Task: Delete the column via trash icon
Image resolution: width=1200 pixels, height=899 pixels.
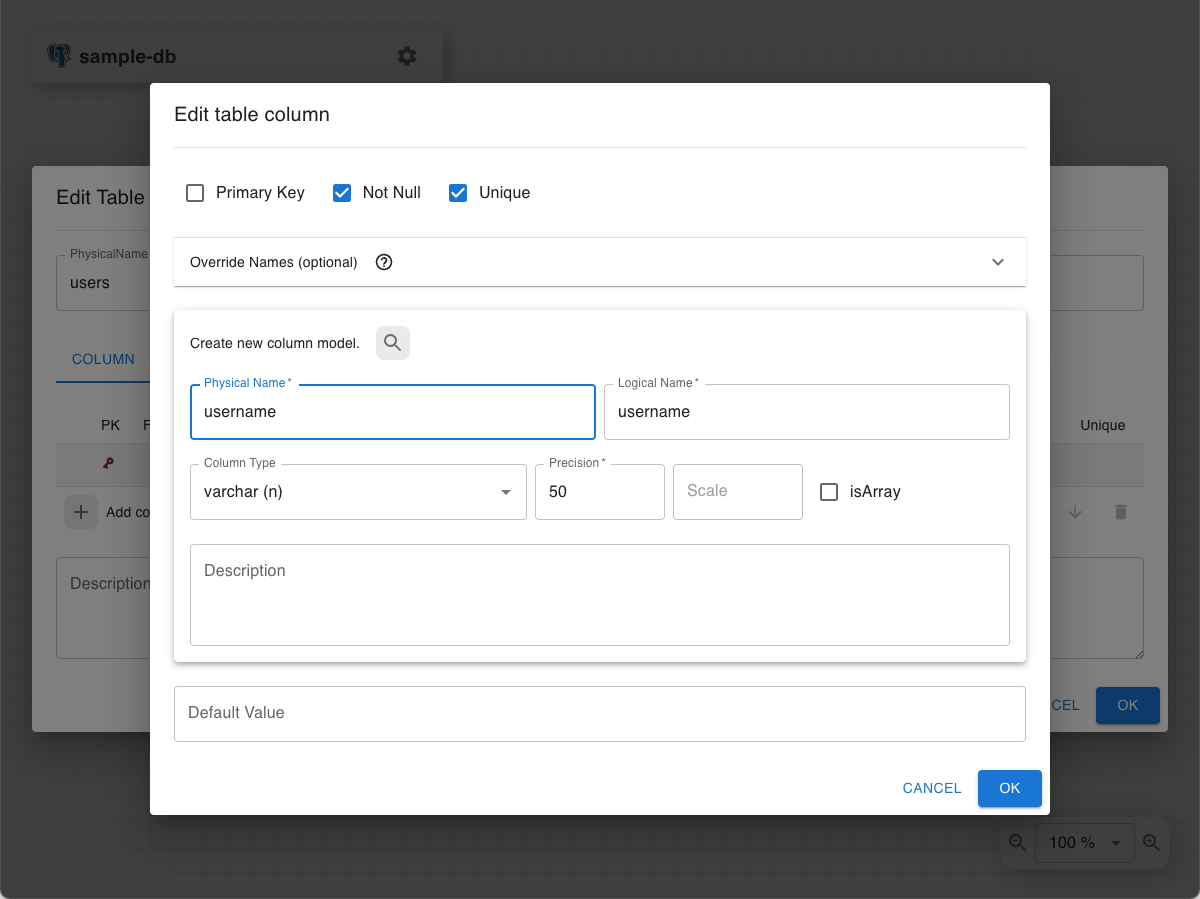Action: point(1121,512)
